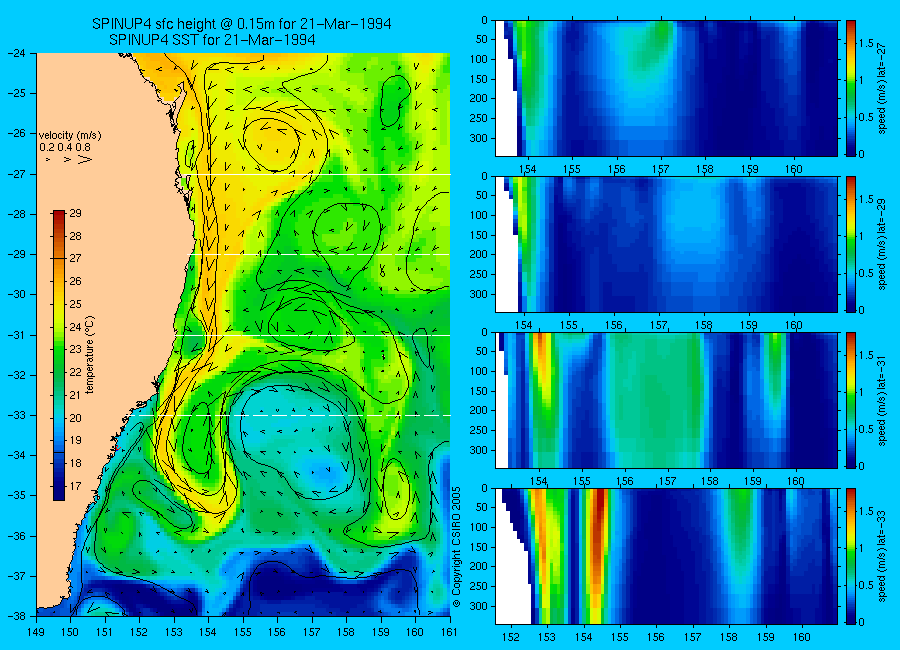Click the -33 latitude tick label on the map

[16, 415]
